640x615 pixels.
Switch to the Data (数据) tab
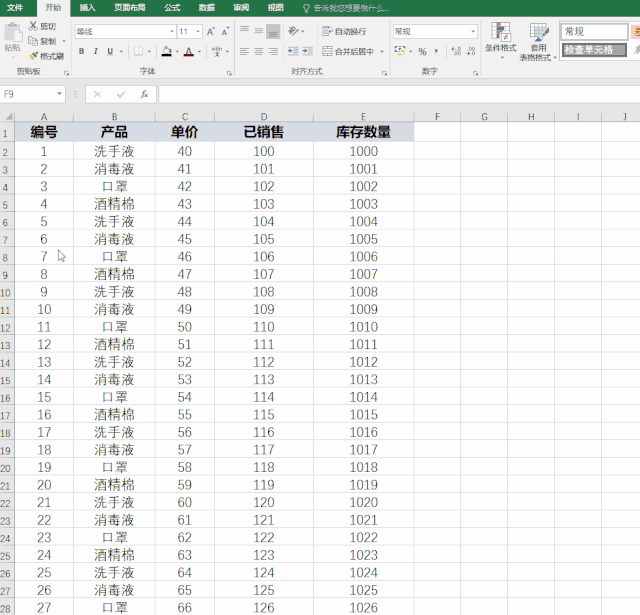point(207,8)
